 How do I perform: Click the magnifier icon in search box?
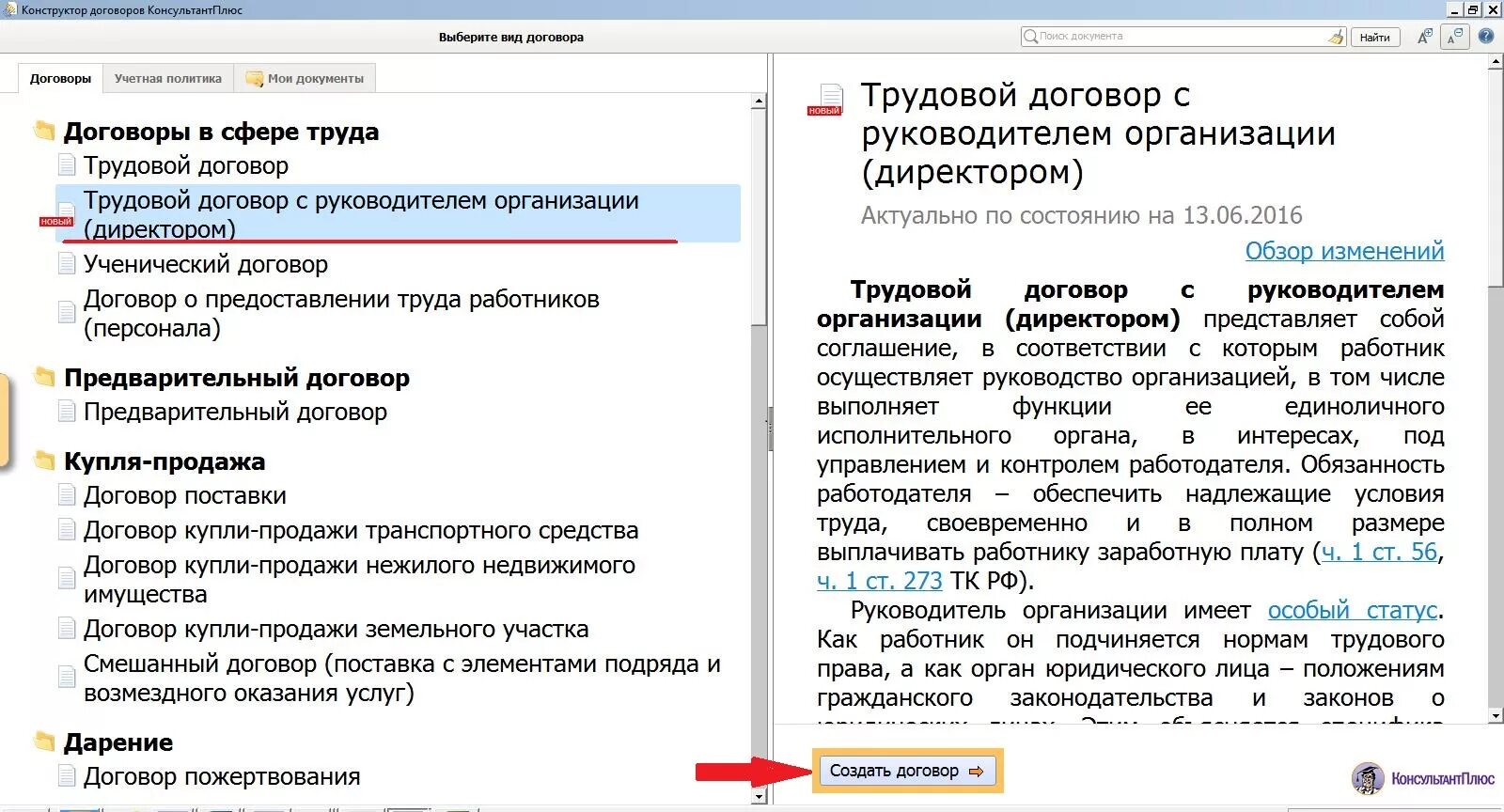pyautogui.click(x=1030, y=37)
